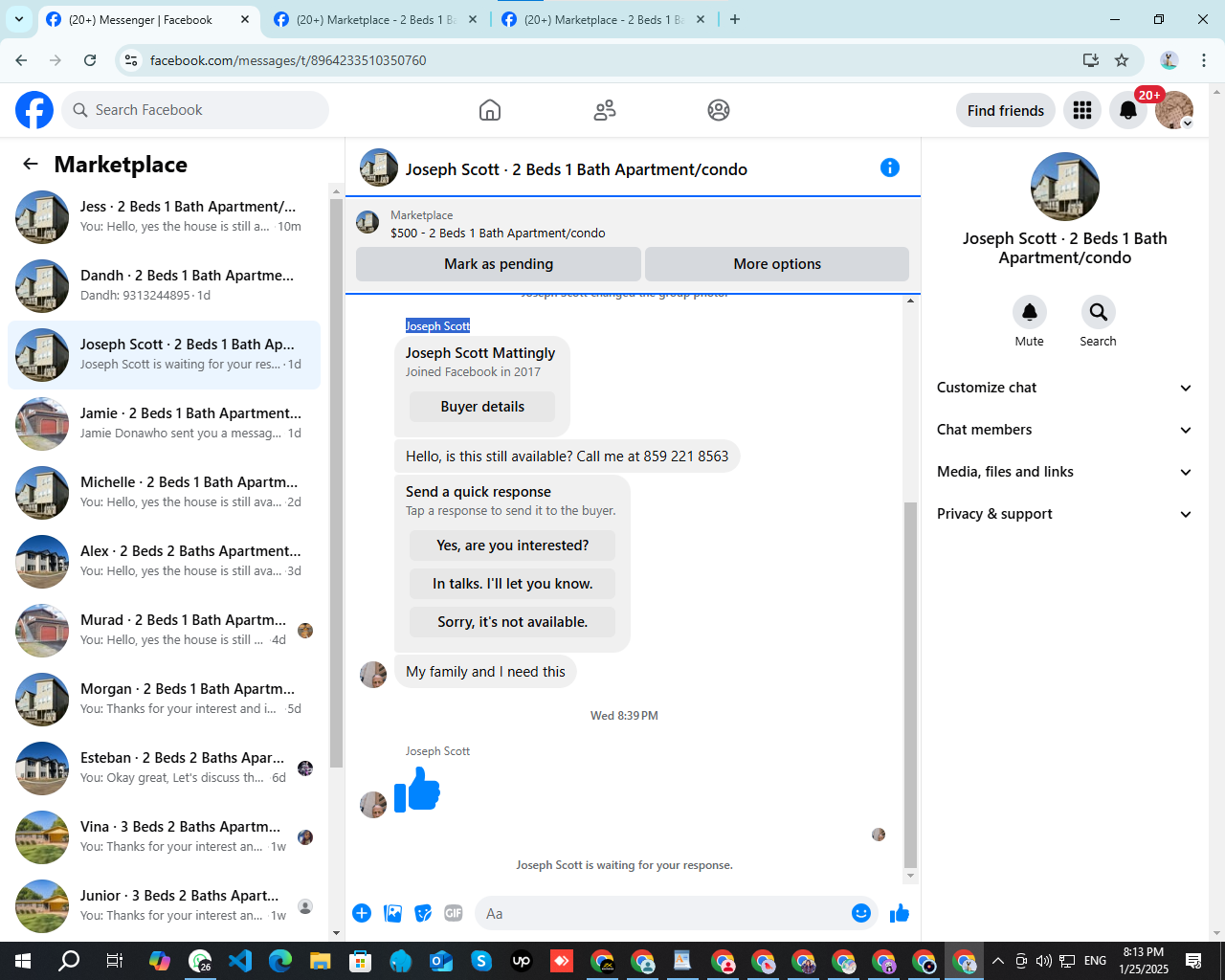View site information icon in address bar

click(132, 60)
